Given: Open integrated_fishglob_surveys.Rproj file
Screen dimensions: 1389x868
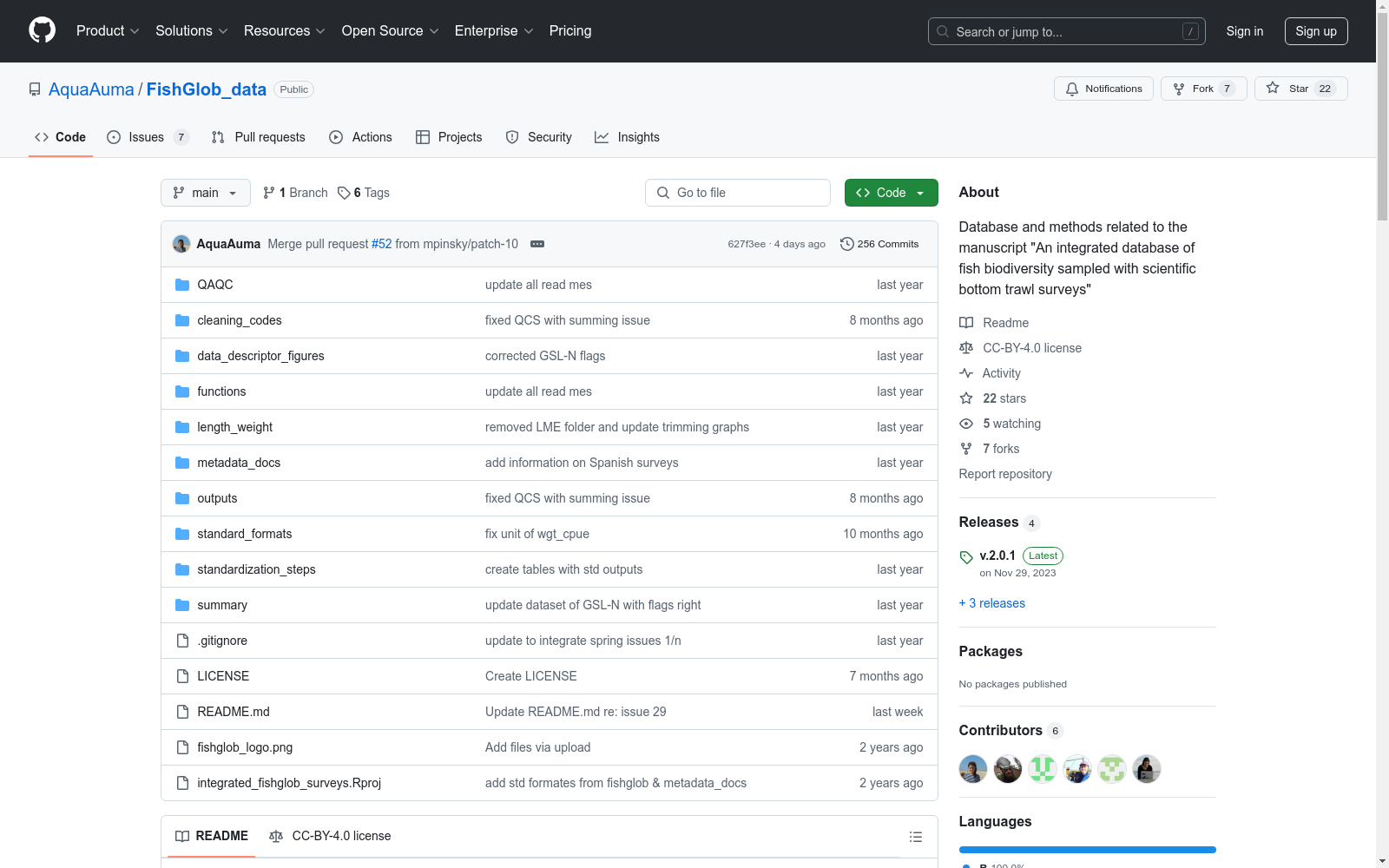Looking at the screenshot, I should click(289, 783).
